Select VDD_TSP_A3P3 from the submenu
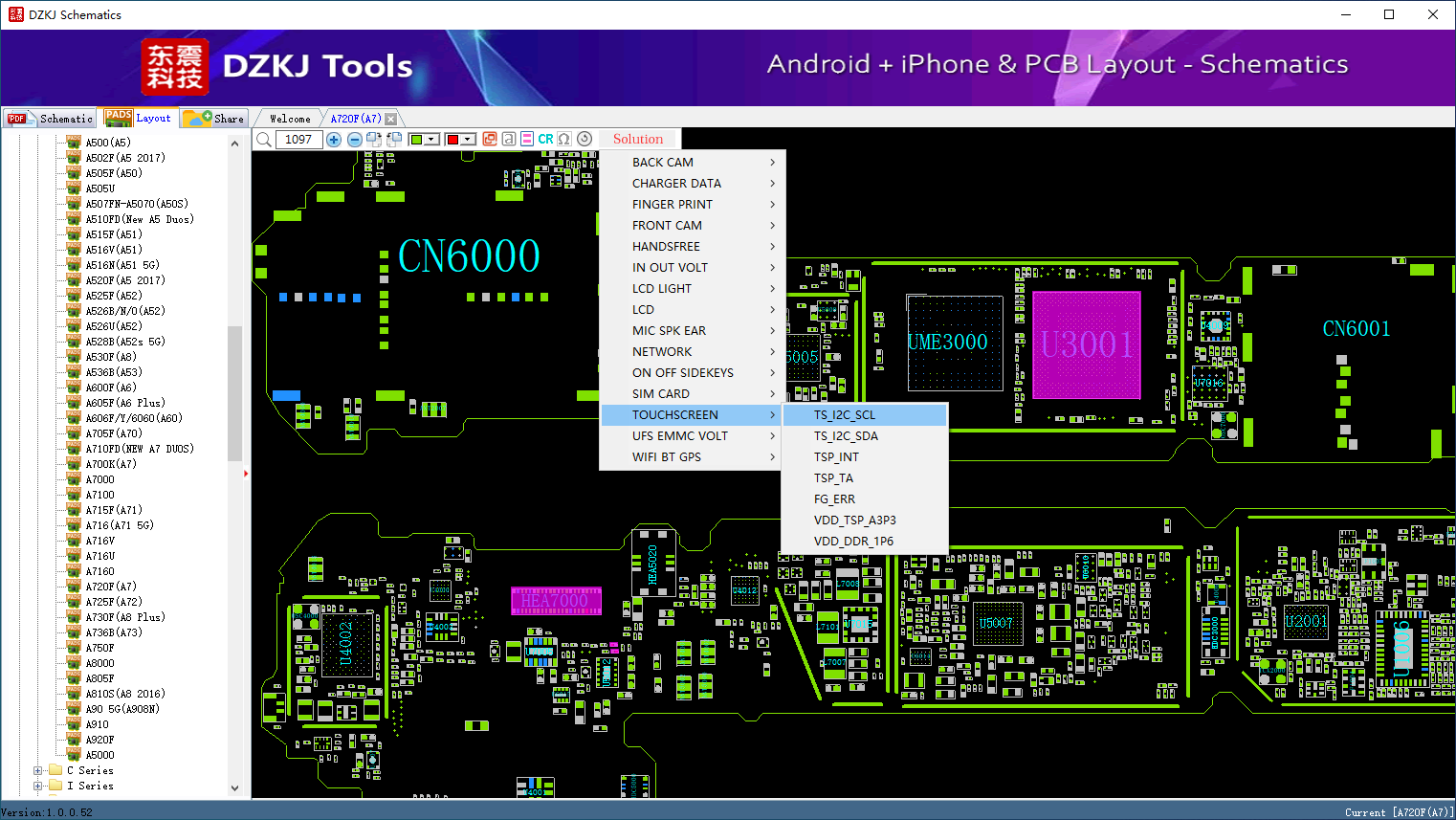The height and width of the screenshot is (820, 1456). 865,521
